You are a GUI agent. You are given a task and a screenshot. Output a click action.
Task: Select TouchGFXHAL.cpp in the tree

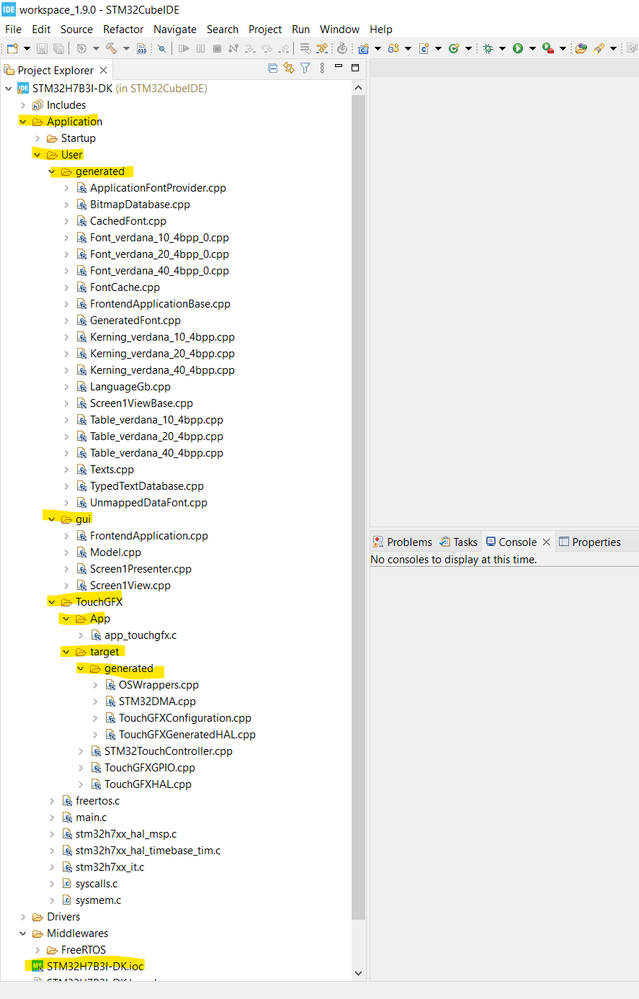[148, 784]
